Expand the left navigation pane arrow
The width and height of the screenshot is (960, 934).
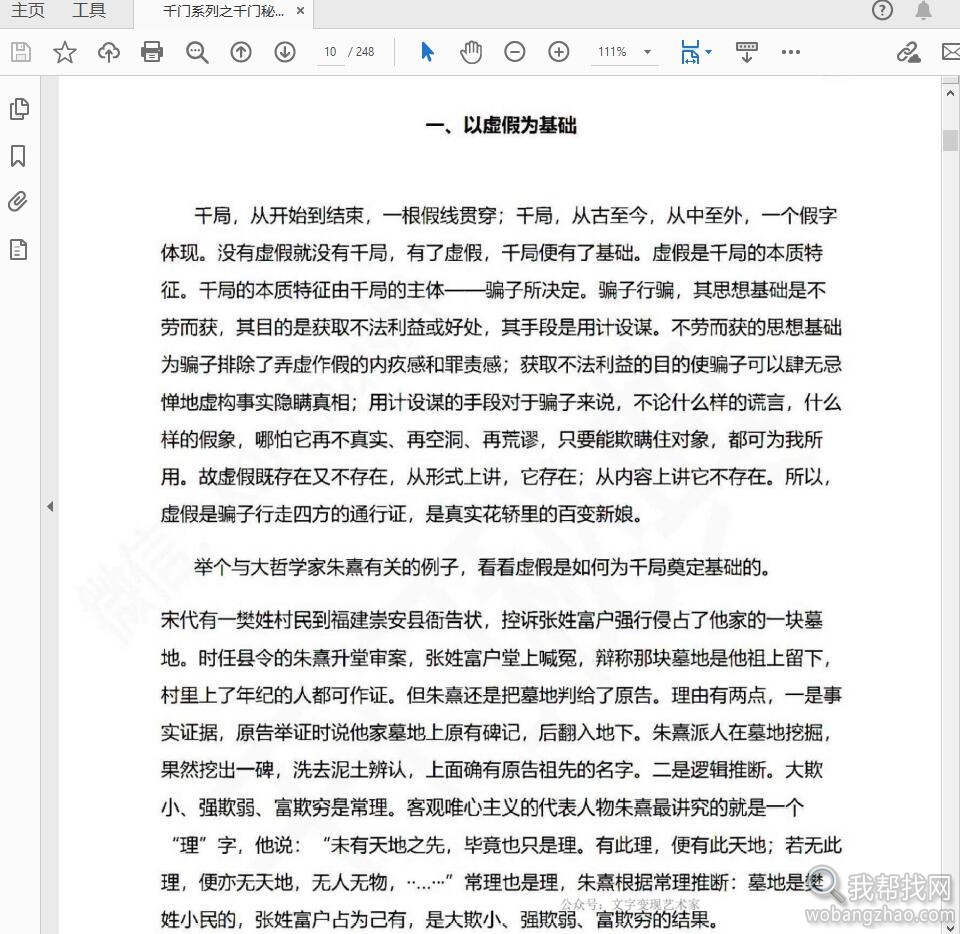(x=50, y=506)
